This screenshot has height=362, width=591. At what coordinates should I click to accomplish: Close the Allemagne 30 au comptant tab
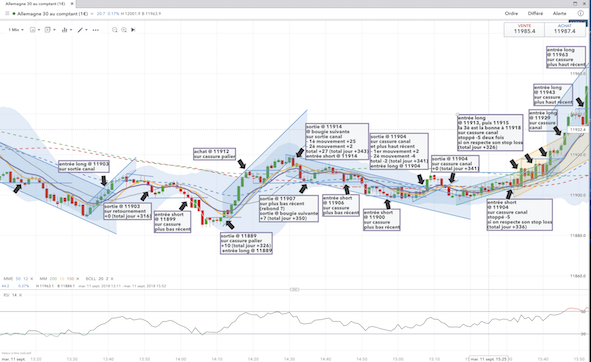tap(72, 4)
